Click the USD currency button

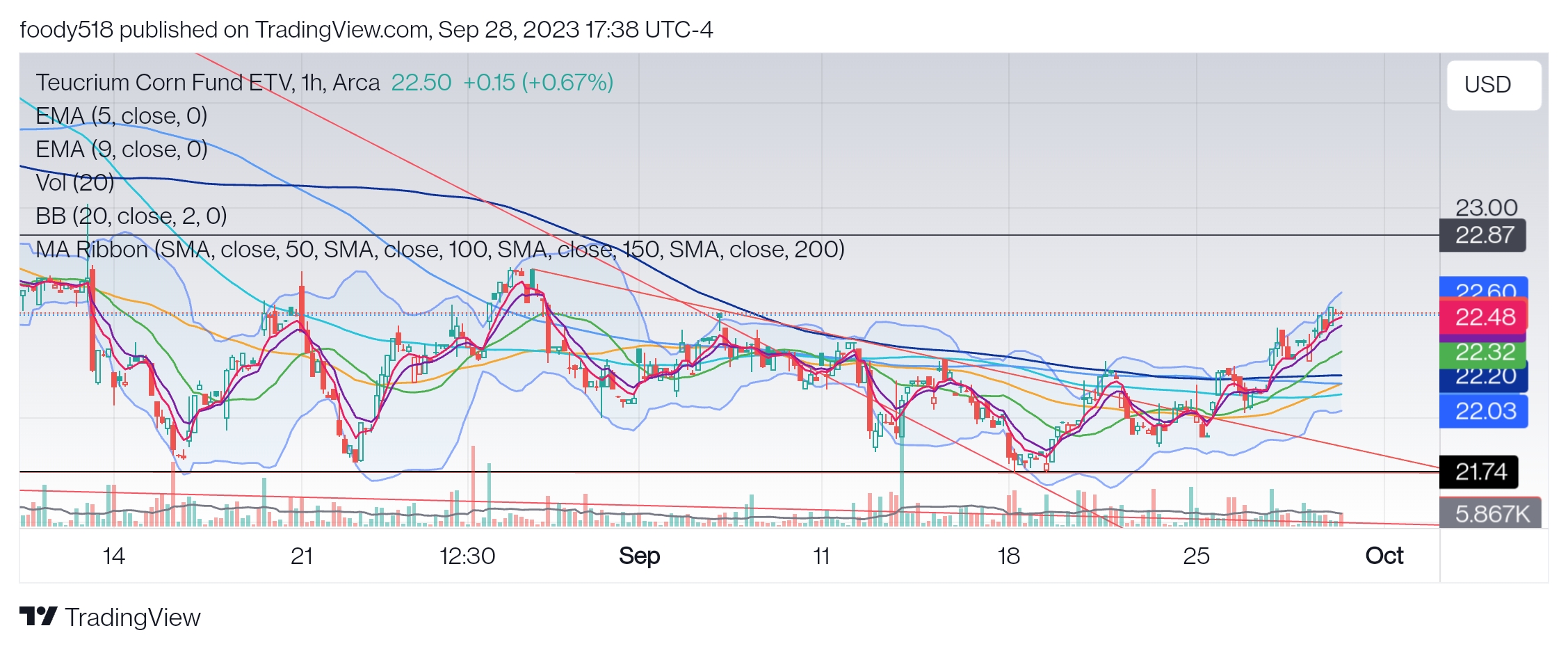click(x=1493, y=85)
